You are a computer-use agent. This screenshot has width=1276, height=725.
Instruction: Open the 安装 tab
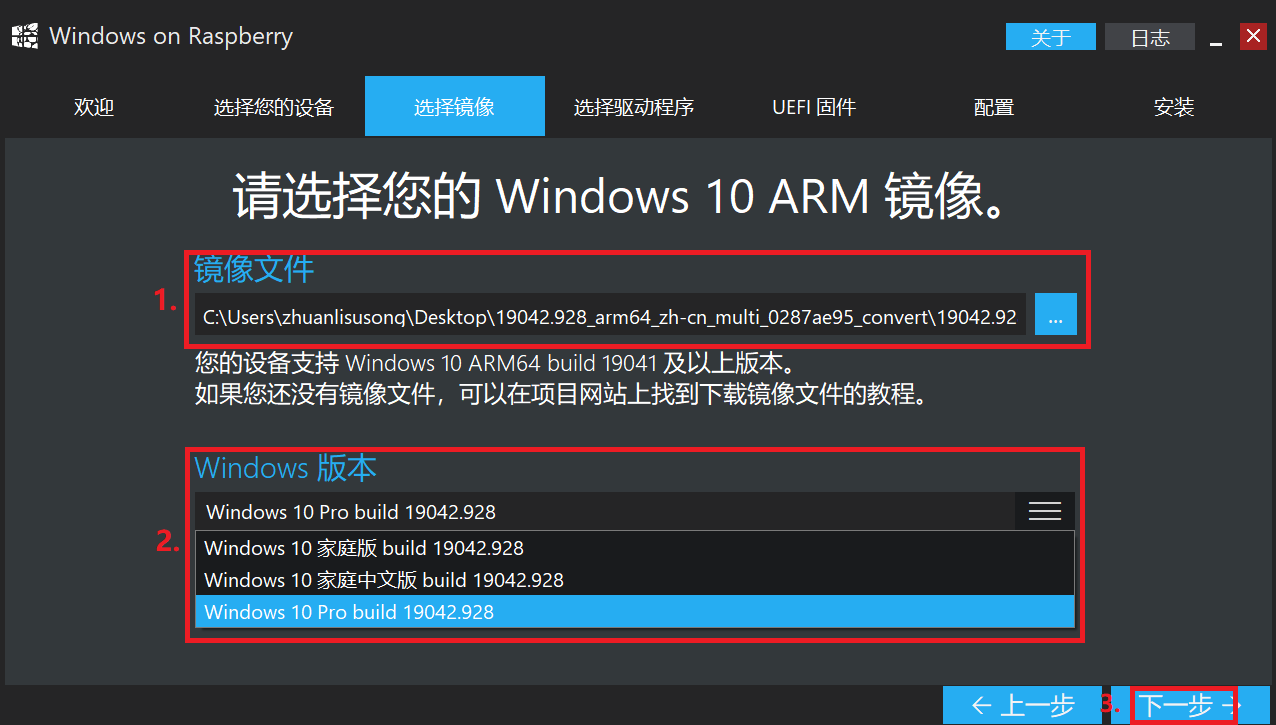[1174, 106]
